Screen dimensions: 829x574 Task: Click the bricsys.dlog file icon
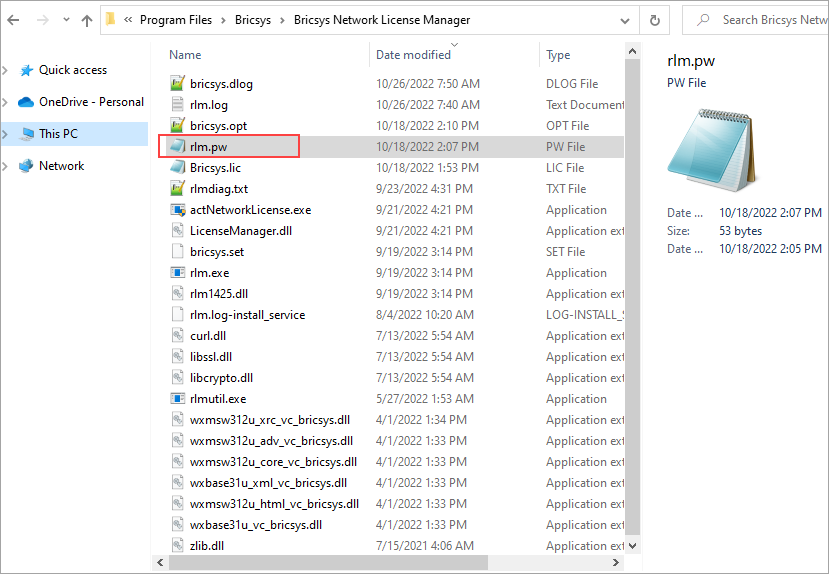pyautogui.click(x=177, y=84)
